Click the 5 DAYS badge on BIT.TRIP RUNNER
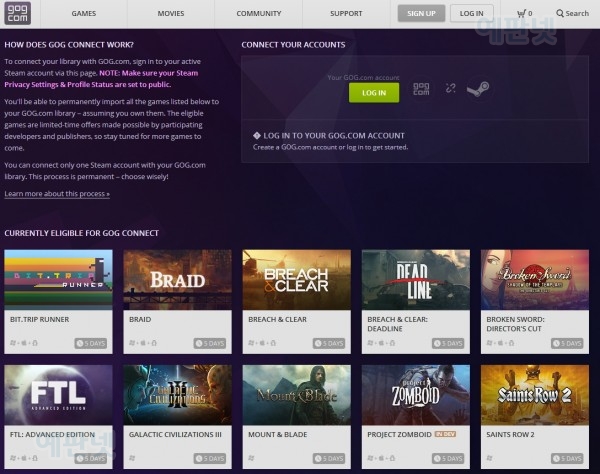The image size is (600, 474). click(91, 343)
